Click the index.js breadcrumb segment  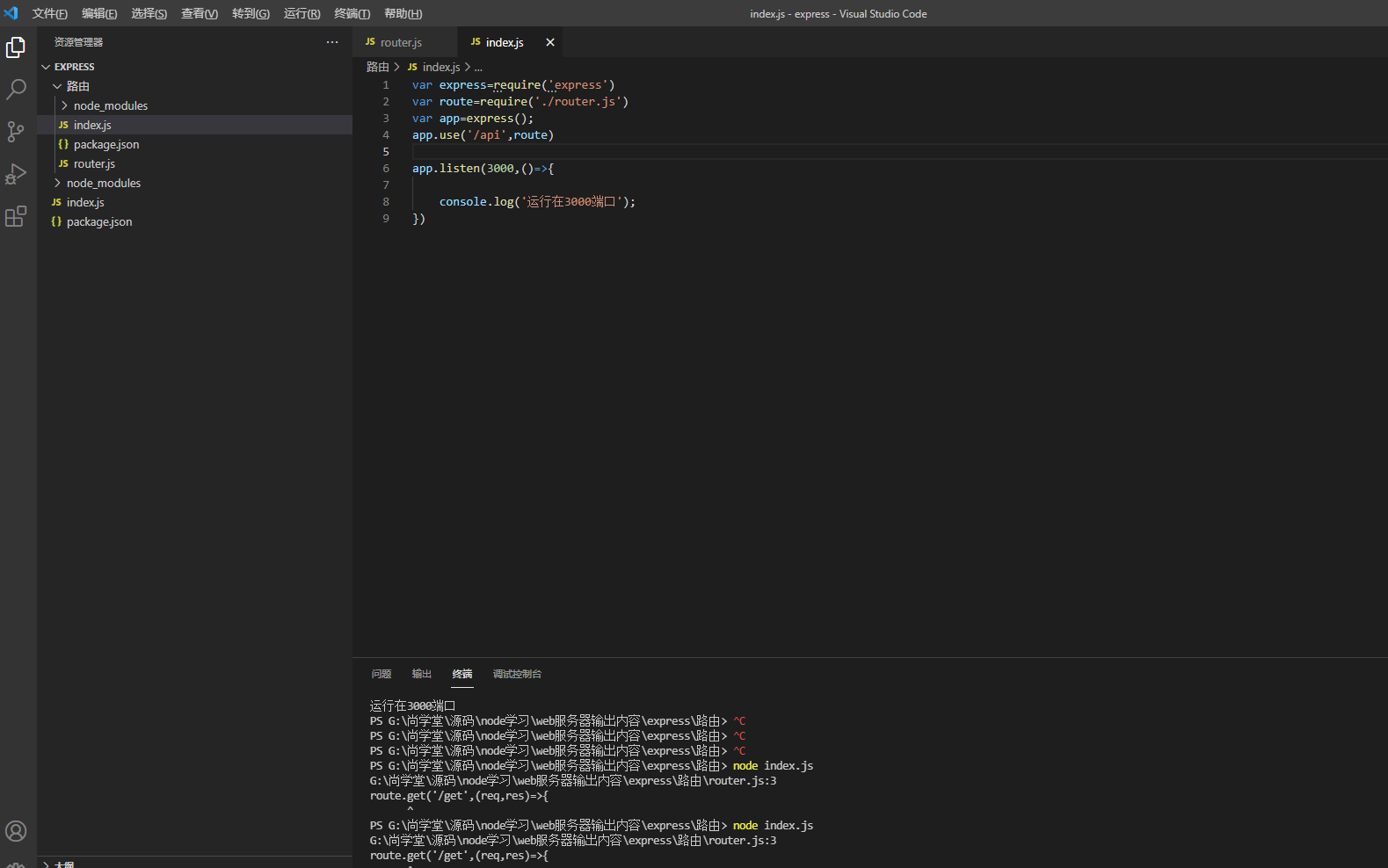coord(441,67)
